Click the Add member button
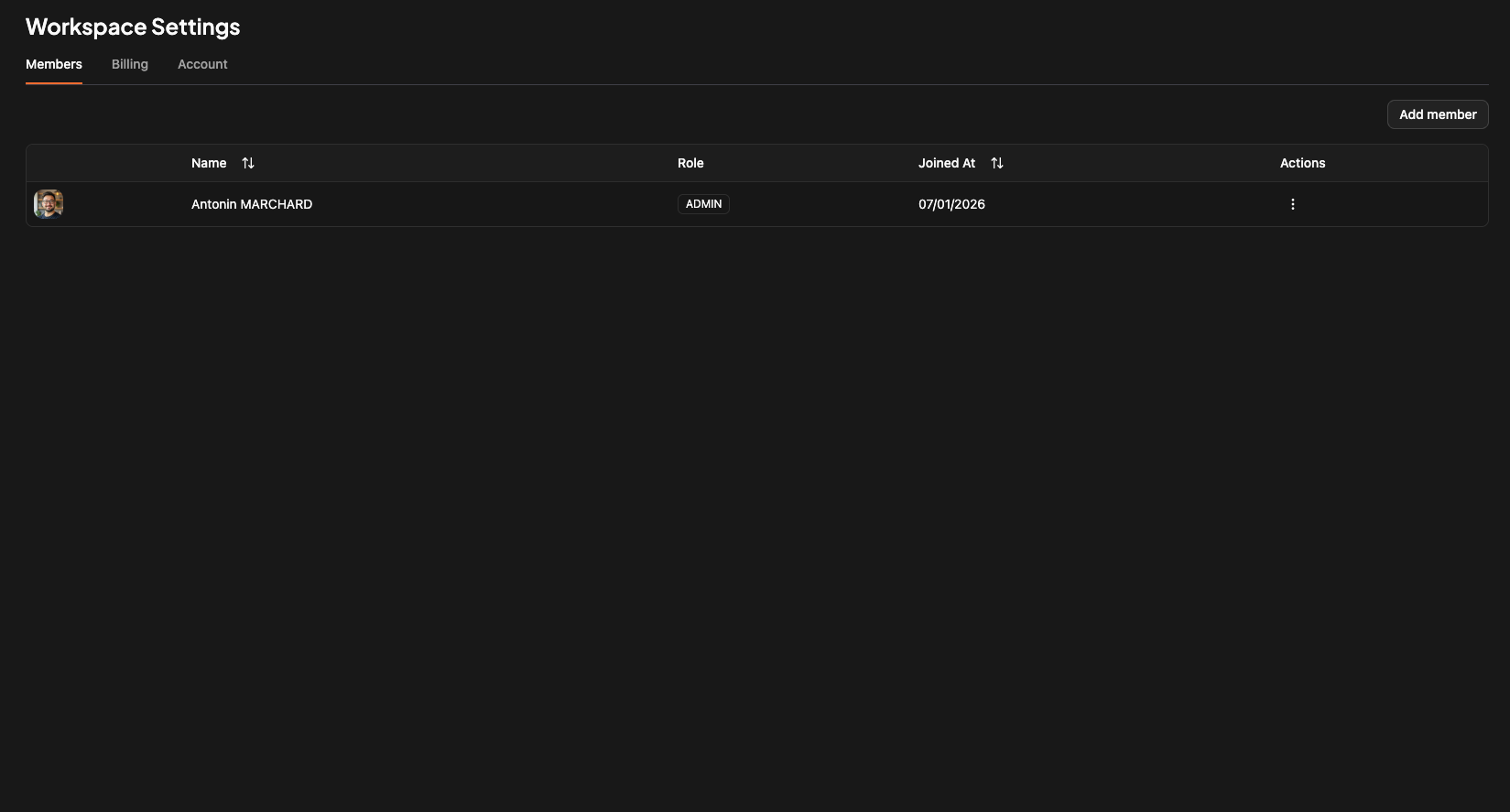The width and height of the screenshot is (1510, 812). (1438, 114)
